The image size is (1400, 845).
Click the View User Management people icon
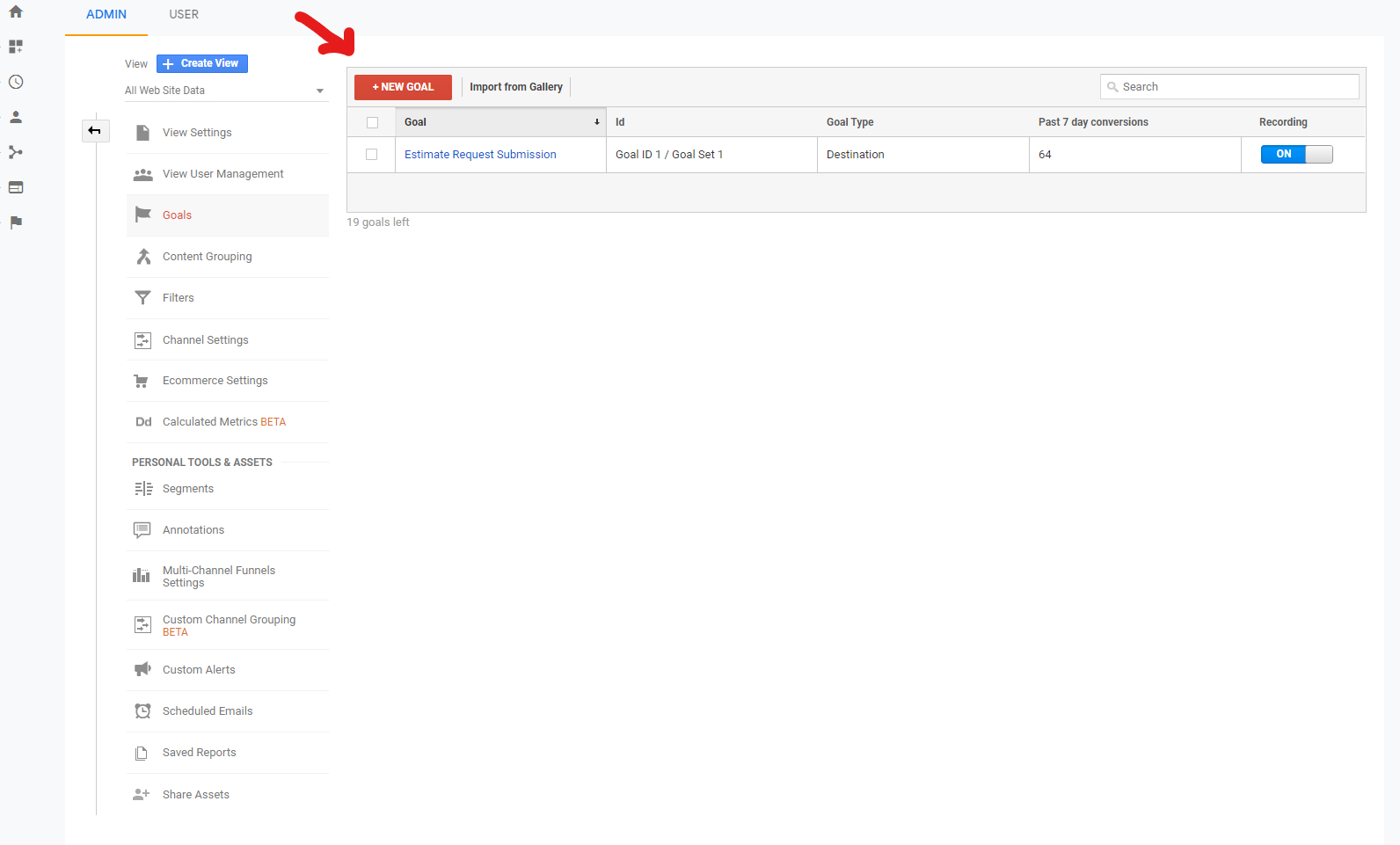[142, 174]
